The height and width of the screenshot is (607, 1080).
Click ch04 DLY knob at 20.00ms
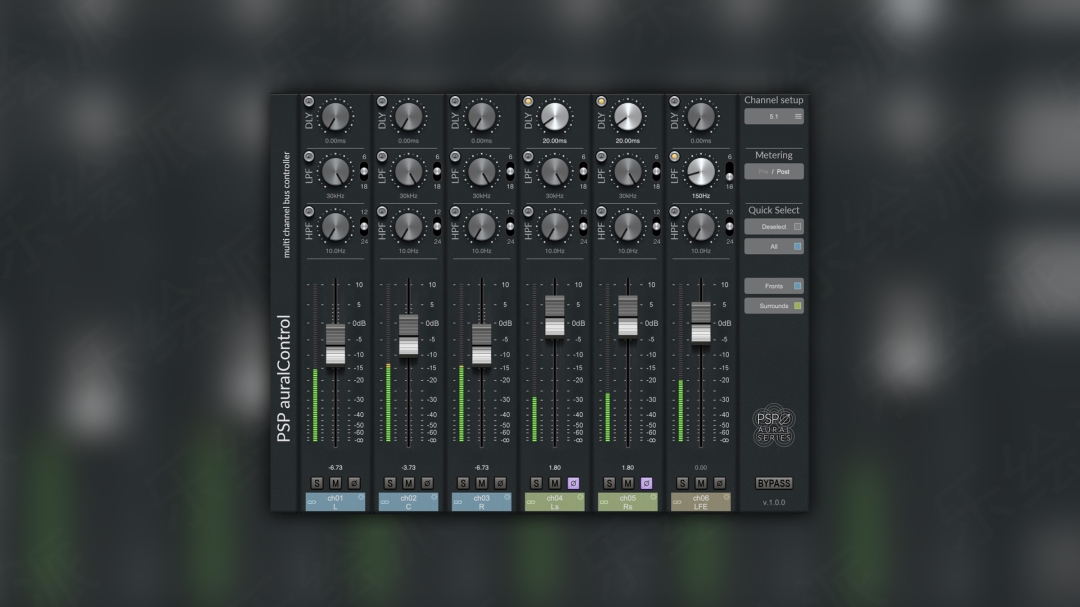click(554, 116)
